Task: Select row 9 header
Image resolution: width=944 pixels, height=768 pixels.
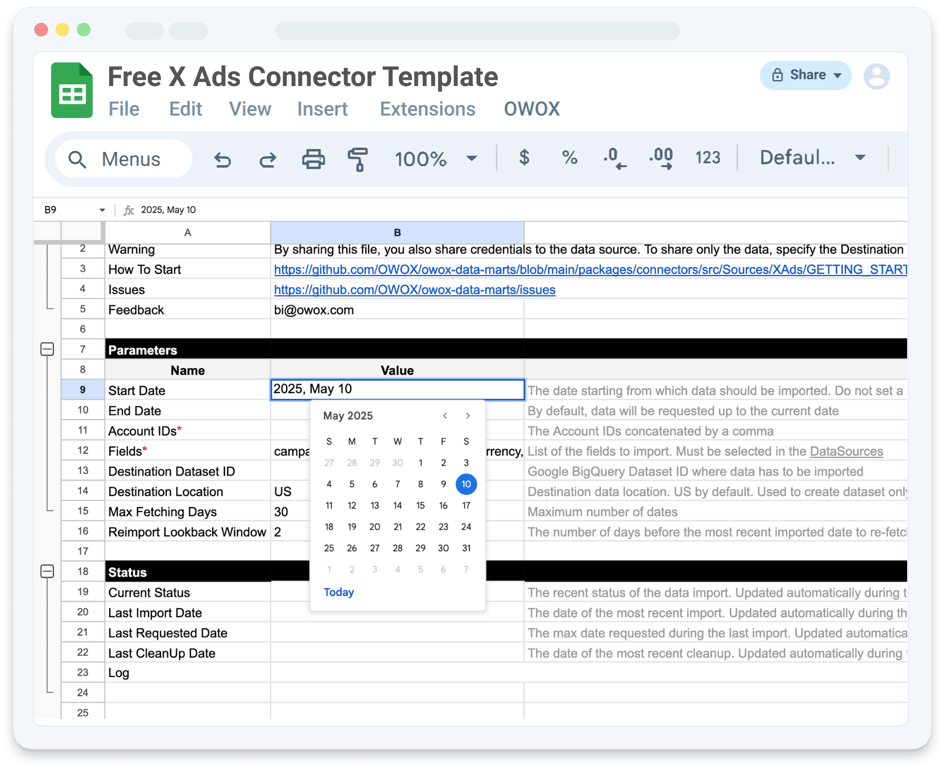Action: coord(82,390)
